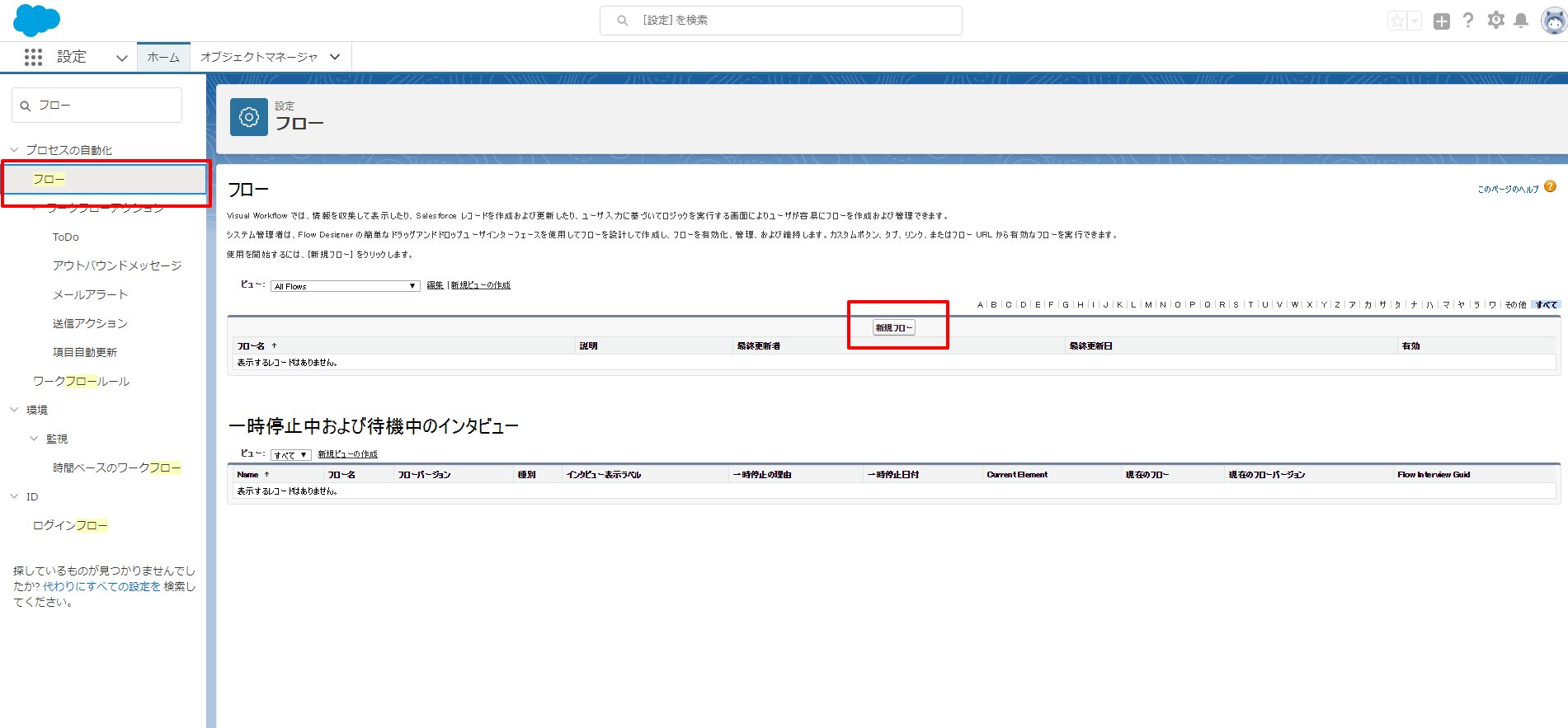The image size is (1568, 728).
Task: Select ワークフロールール in the sidebar
Action: click(81, 381)
